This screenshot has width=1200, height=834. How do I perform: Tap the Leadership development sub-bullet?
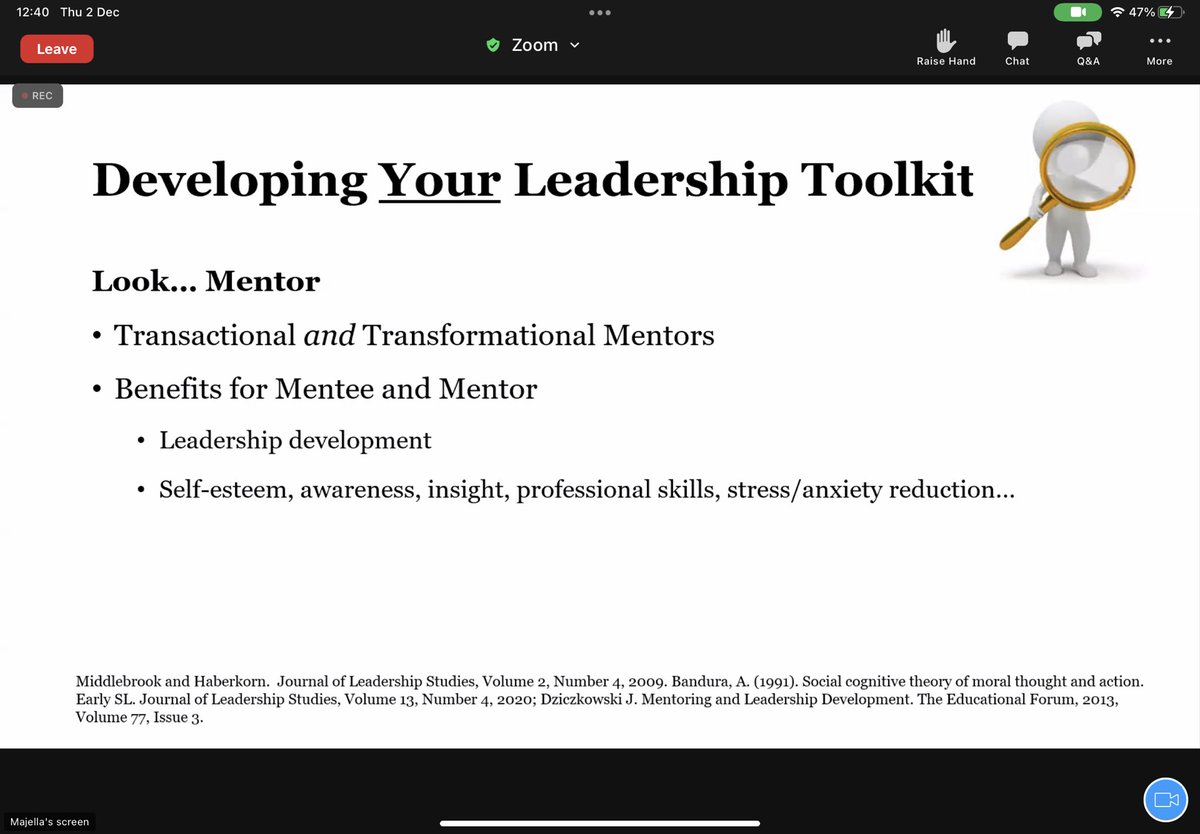295,440
